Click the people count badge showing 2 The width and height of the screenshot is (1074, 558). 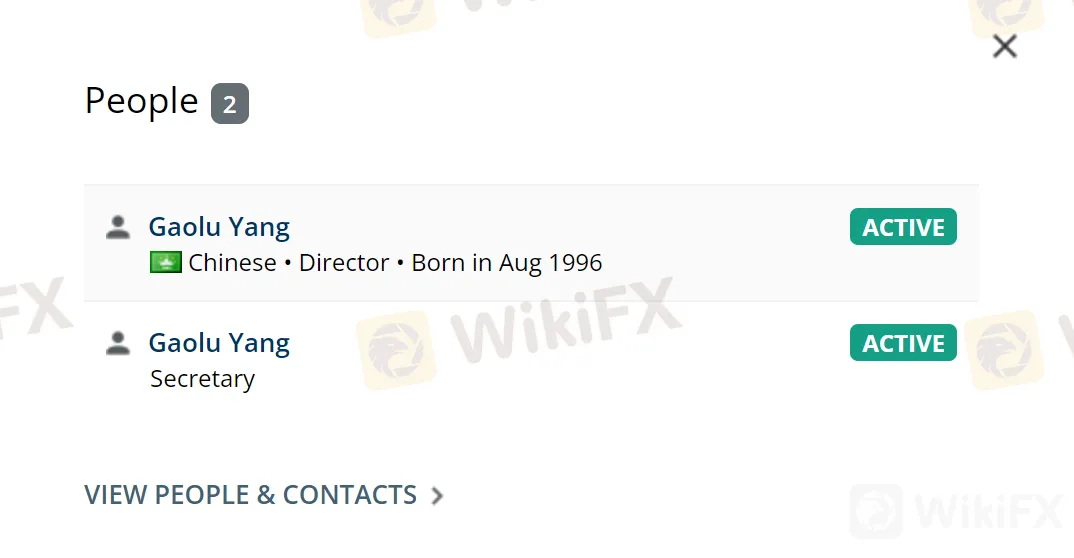229,104
